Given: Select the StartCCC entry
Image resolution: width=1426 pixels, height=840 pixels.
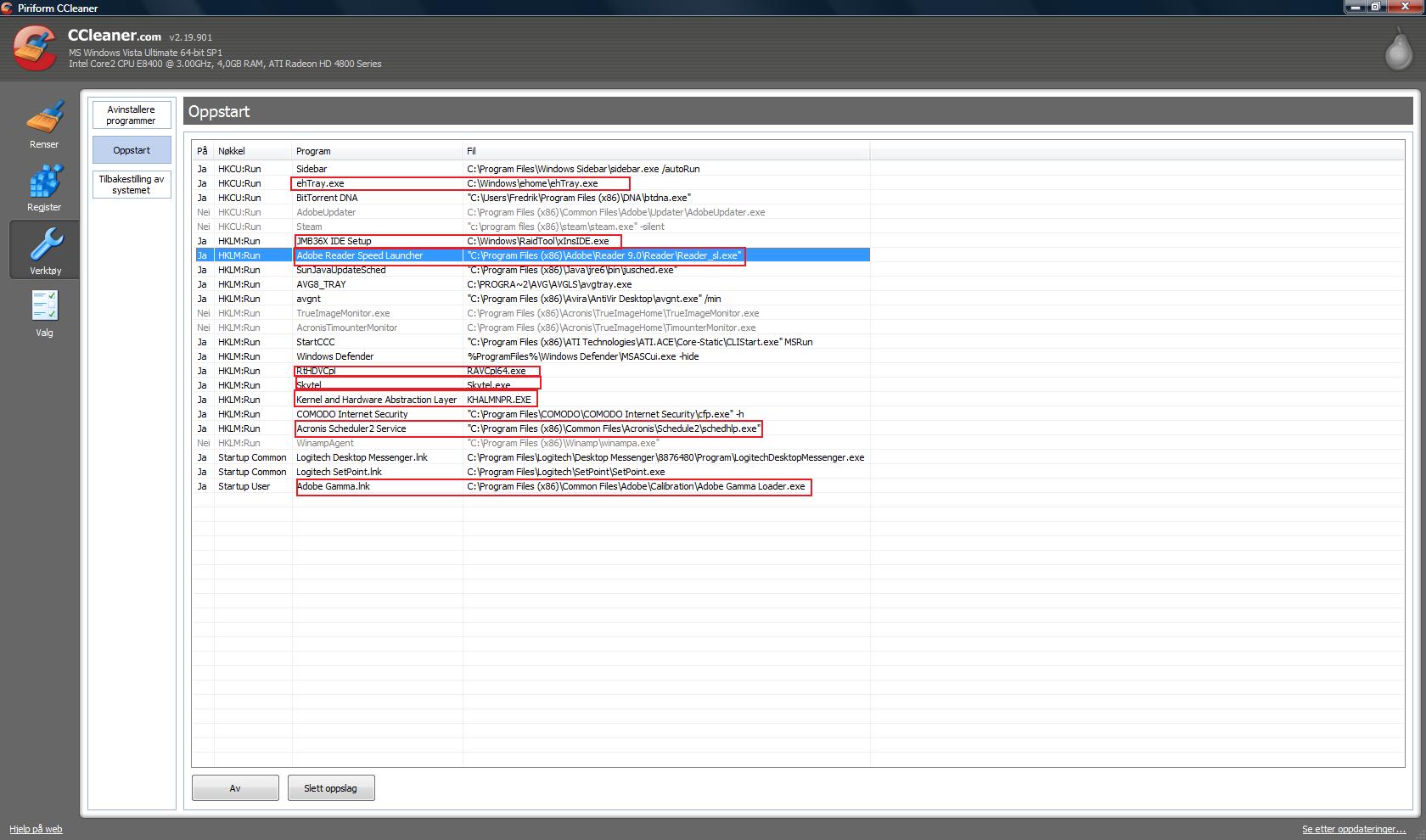Looking at the screenshot, I should tap(531, 342).
